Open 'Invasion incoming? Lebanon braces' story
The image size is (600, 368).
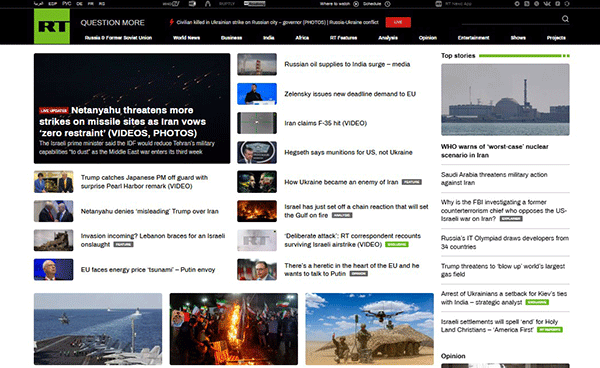click(153, 240)
